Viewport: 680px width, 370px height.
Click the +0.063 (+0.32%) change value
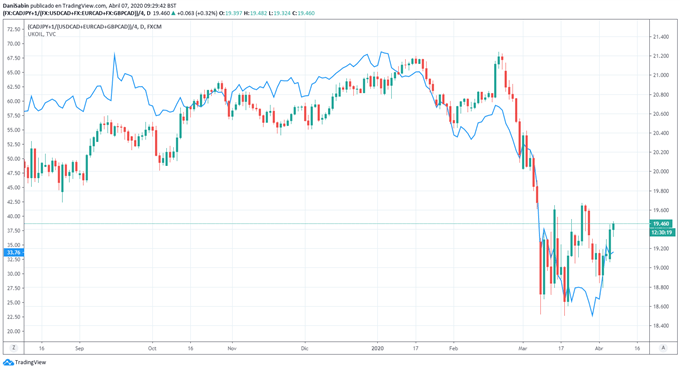(x=196, y=13)
